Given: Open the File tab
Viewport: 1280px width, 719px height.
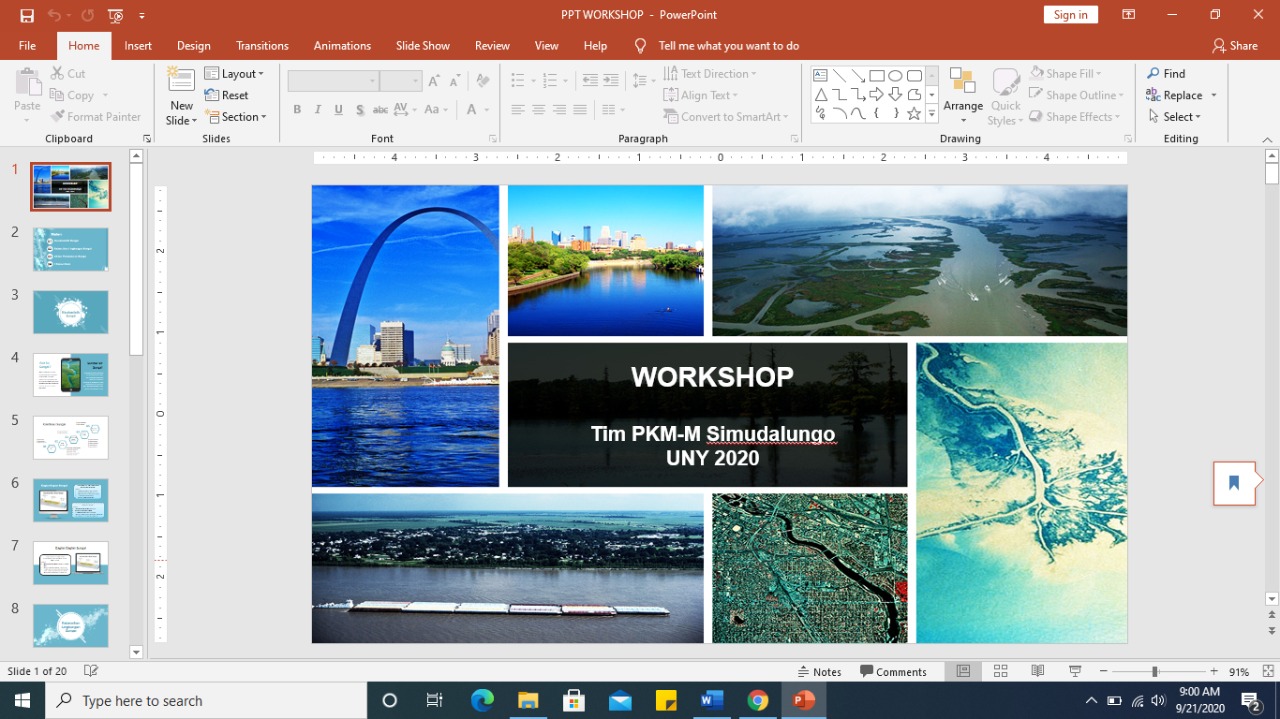Looking at the screenshot, I should click(27, 46).
